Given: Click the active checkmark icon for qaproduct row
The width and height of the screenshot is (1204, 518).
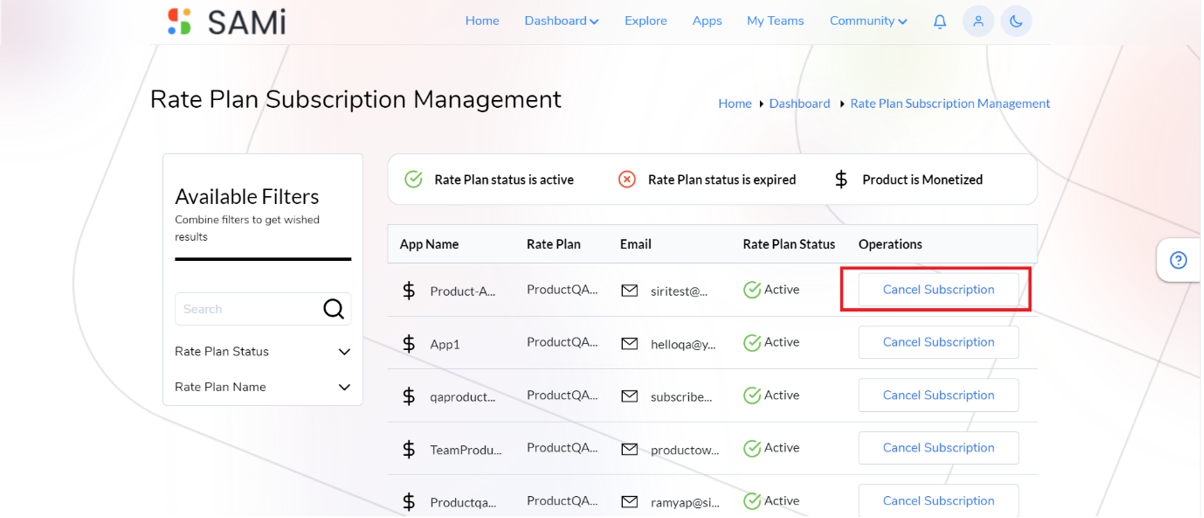Looking at the screenshot, I should click(x=752, y=395).
